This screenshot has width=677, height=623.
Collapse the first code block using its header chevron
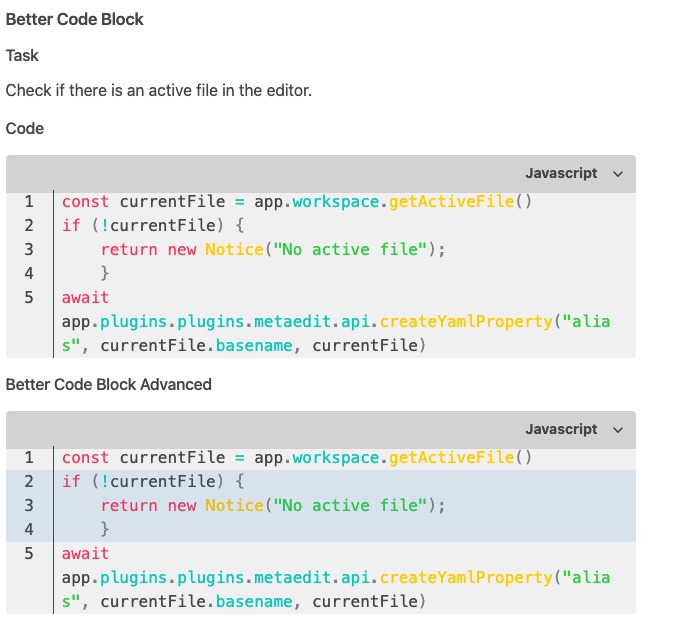617,174
